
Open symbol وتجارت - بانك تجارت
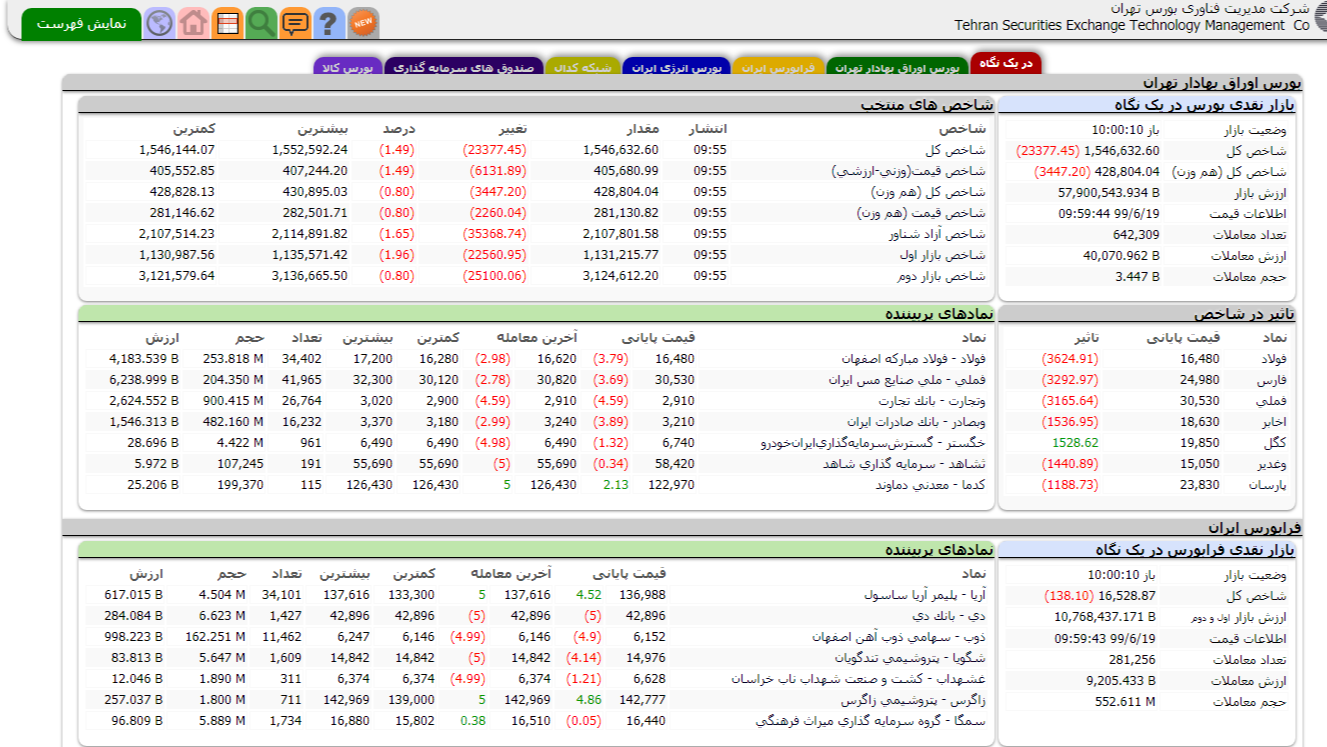pyautogui.click(x=933, y=400)
